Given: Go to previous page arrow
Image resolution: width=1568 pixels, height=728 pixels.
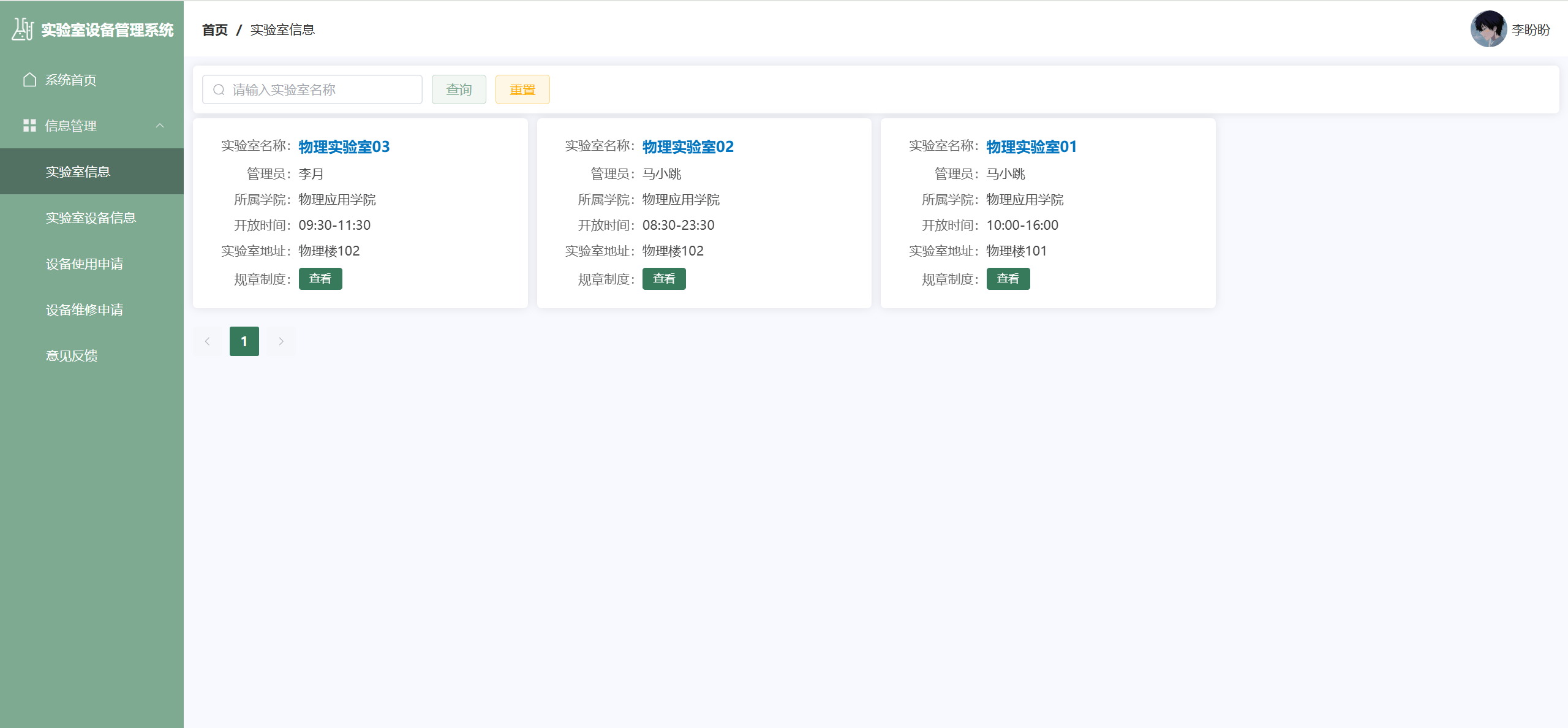Looking at the screenshot, I should 207,341.
